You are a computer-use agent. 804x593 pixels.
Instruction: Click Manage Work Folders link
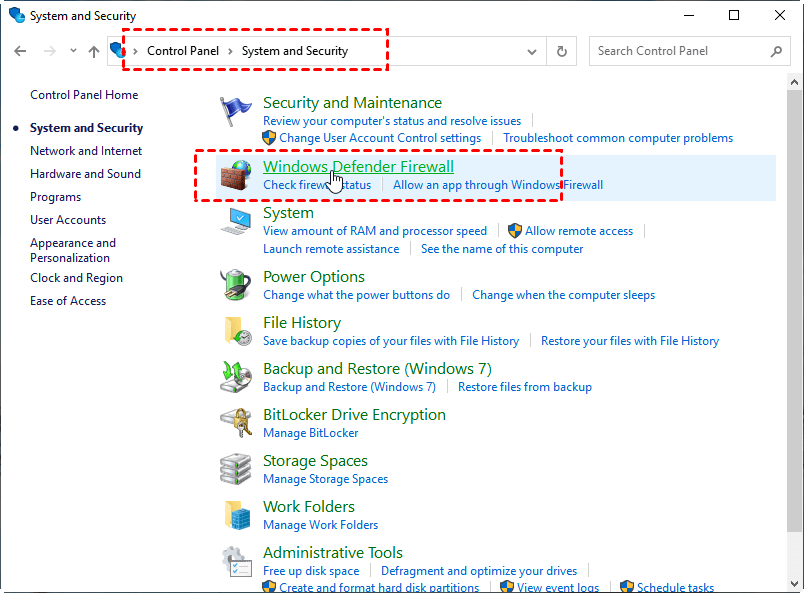[x=320, y=525]
